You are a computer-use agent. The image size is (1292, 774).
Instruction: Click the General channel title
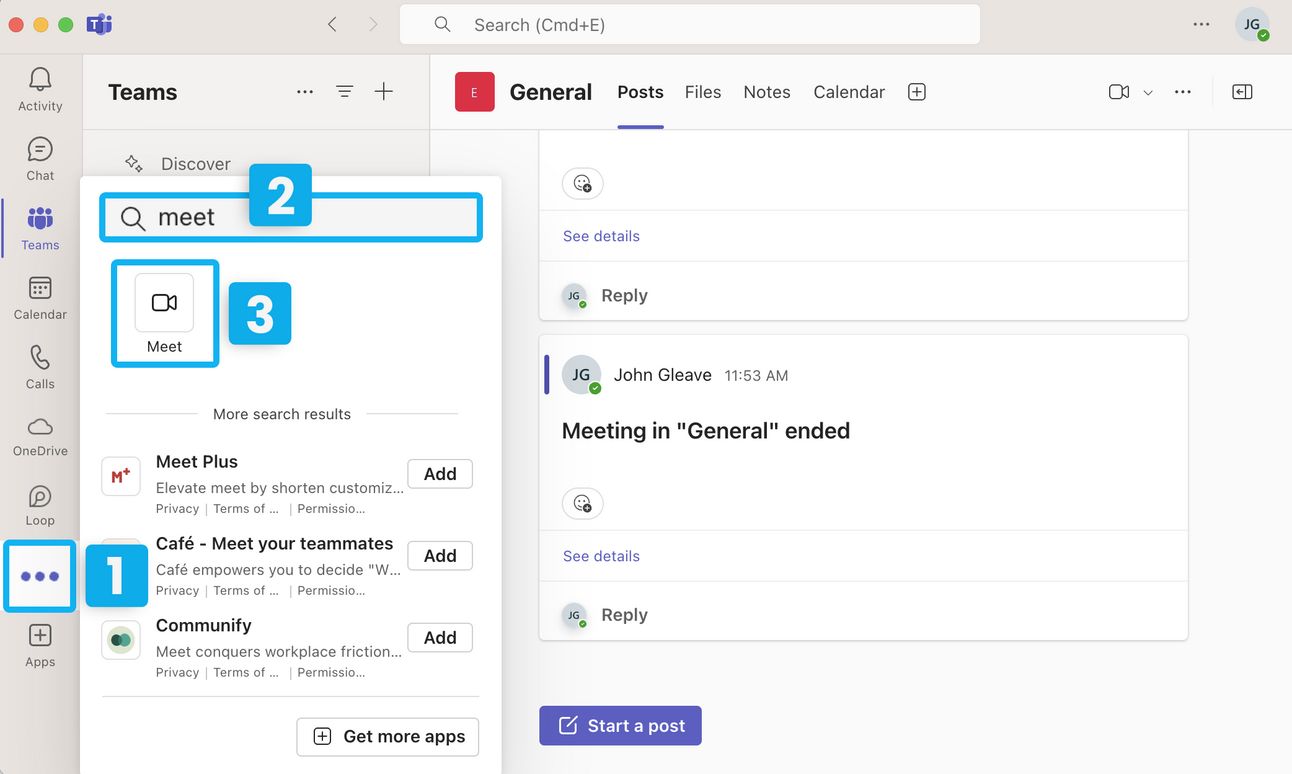pyautogui.click(x=551, y=92)
